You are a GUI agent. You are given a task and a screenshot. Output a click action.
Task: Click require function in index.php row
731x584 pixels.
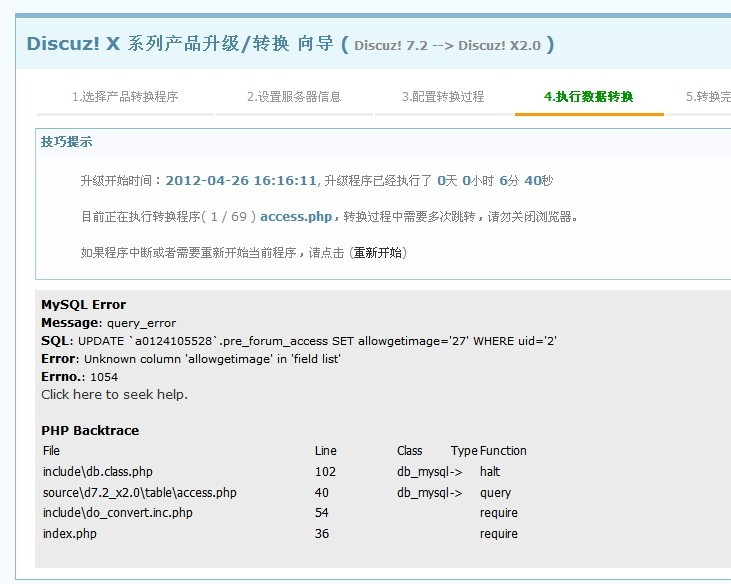pos(499,534)
